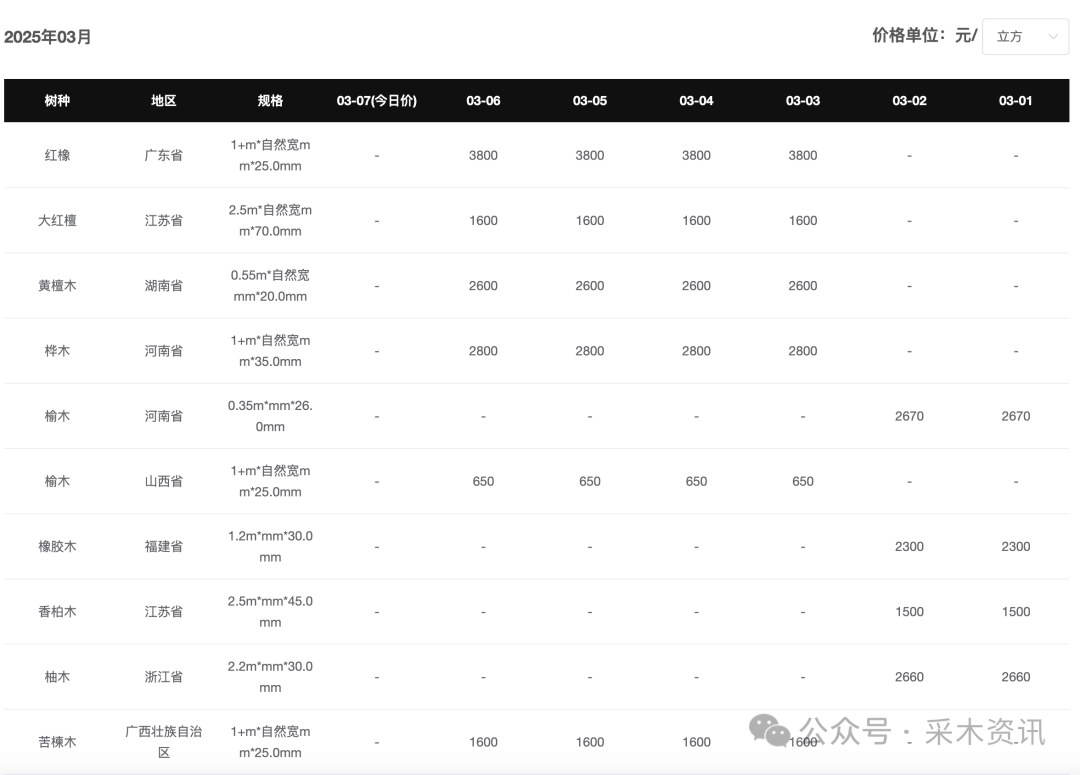Select the 香柏木 tree species cell
This screenshot has width=1080, height=775.
tap(57, 612)
